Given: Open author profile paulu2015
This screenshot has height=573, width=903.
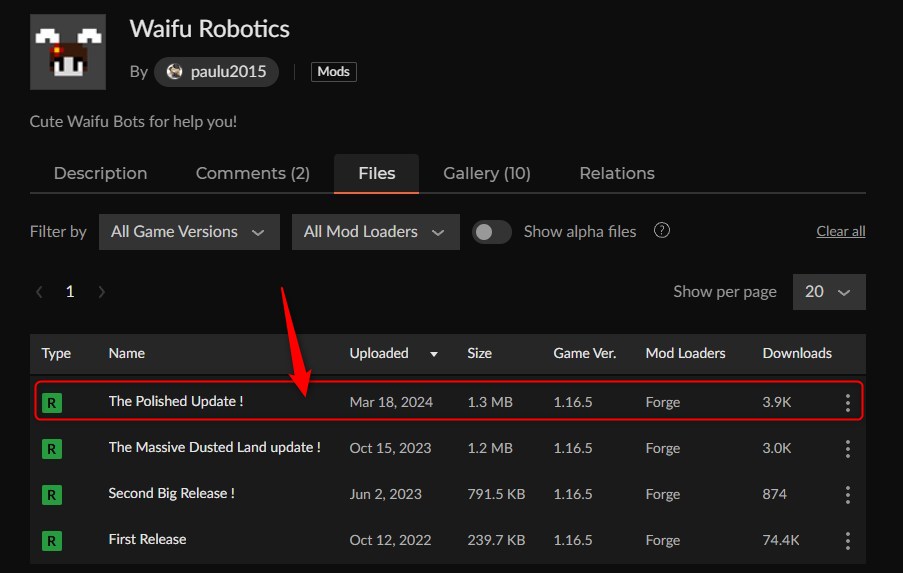Looking at the screenshot, I should [217, 72].
